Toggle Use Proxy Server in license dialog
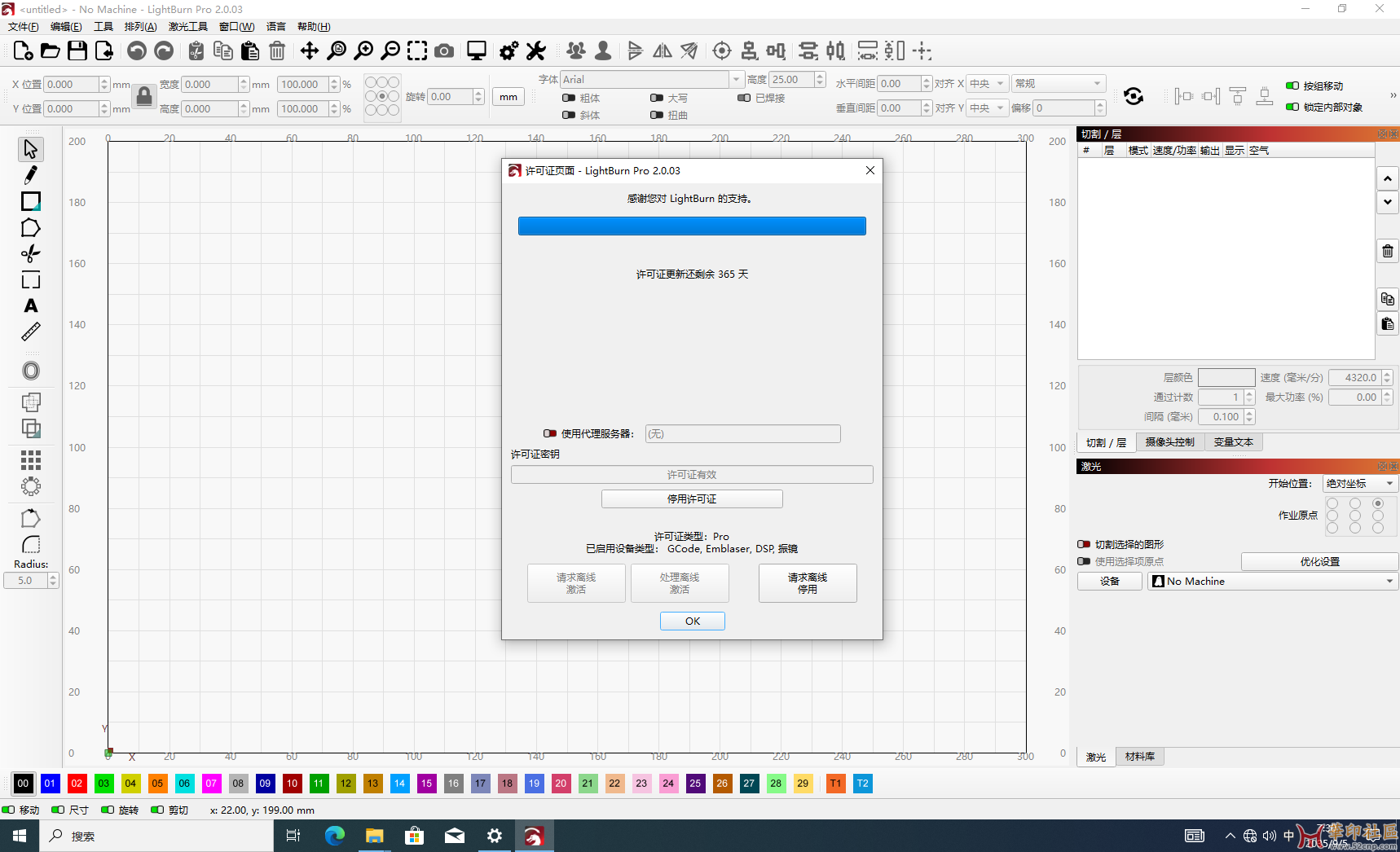The image size is (1400, 852). tap(550, 433)
